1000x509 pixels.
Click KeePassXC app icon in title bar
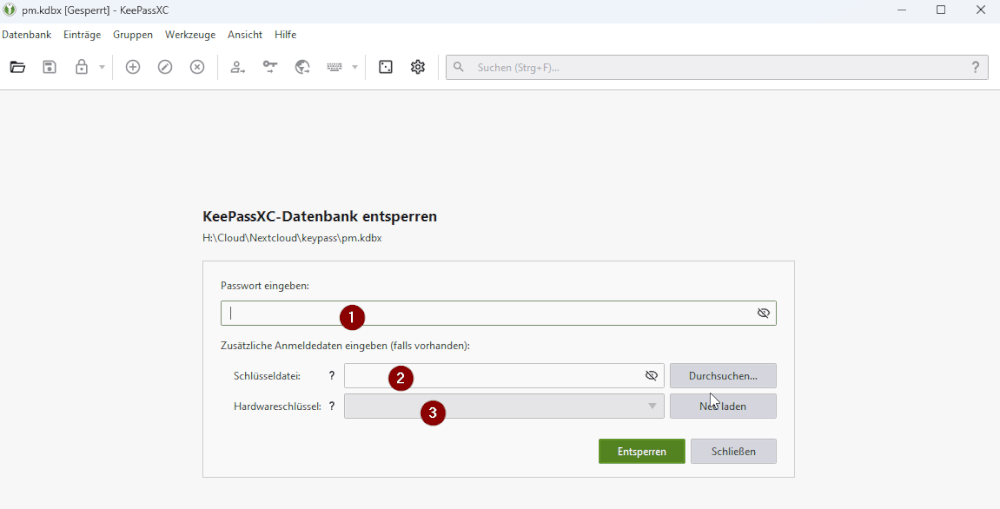point(10,10)
